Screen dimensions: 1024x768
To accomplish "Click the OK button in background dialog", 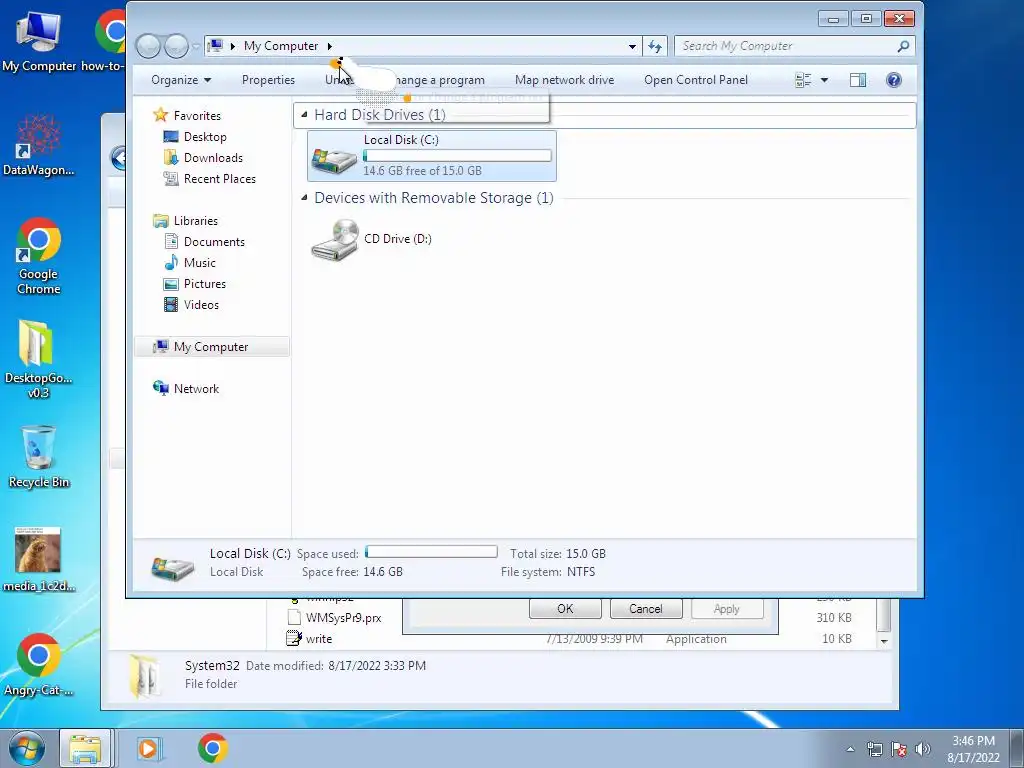I will (565, 609).
